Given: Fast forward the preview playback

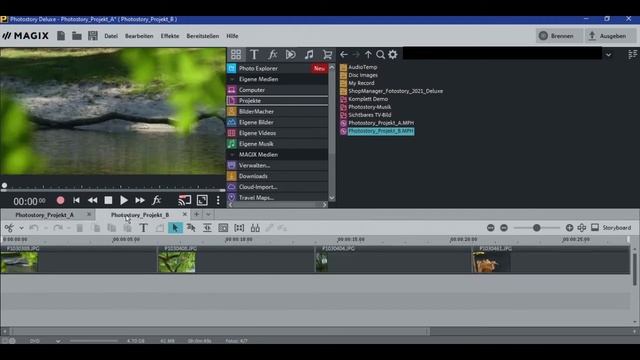Looking at the screenshot, I should [140, 200].
